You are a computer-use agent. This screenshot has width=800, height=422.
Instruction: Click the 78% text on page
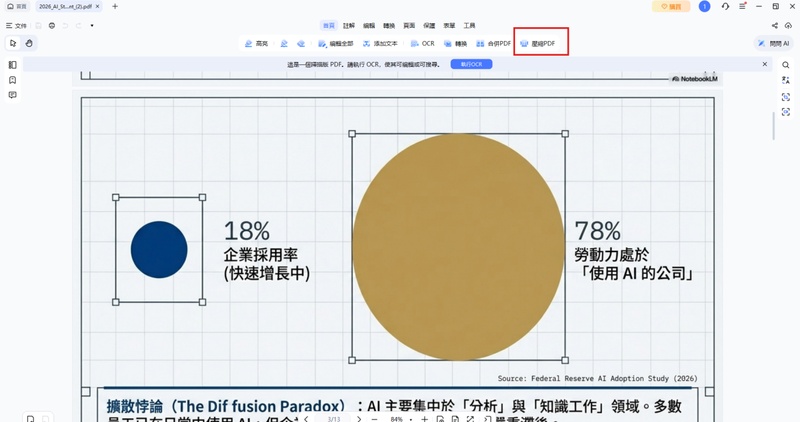(597, 231)
